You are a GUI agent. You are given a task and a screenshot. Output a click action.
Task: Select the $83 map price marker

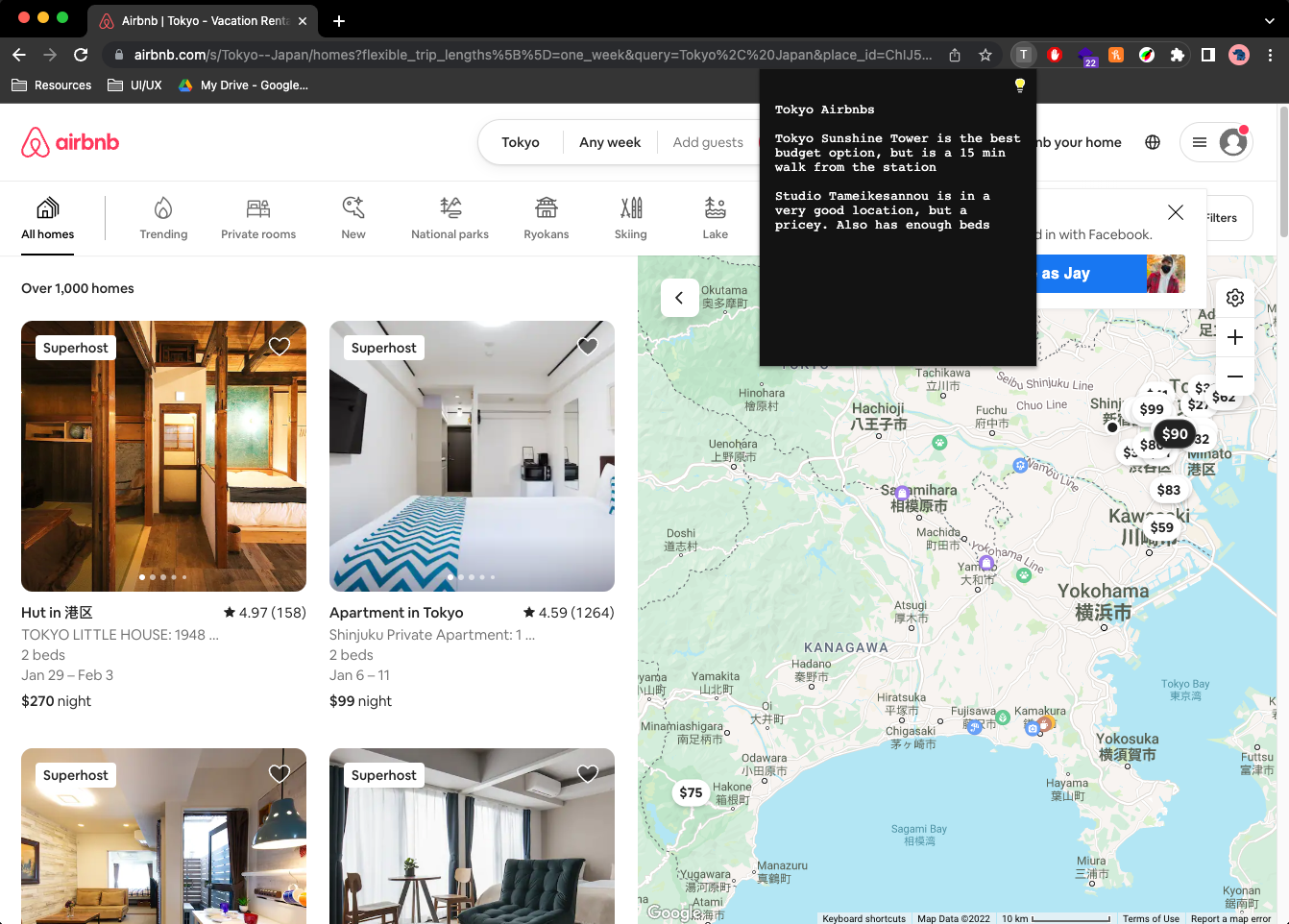pyautogui.click(x=1169, y=490)
